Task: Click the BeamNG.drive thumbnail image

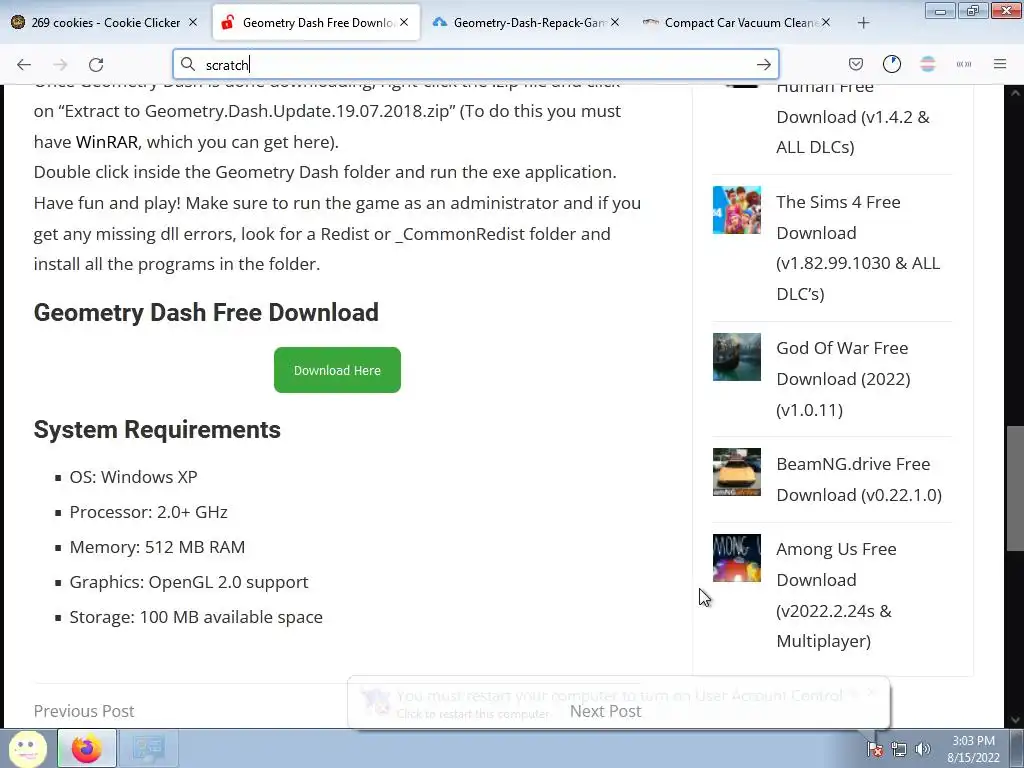Action: point(737,472)
